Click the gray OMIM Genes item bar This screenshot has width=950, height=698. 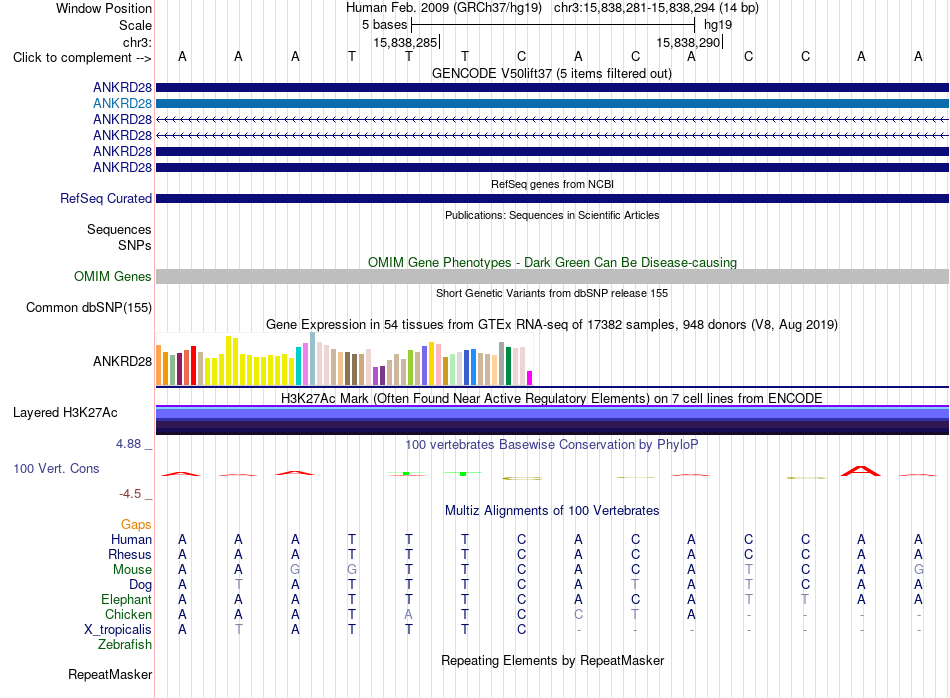click(x=552, y=276)
